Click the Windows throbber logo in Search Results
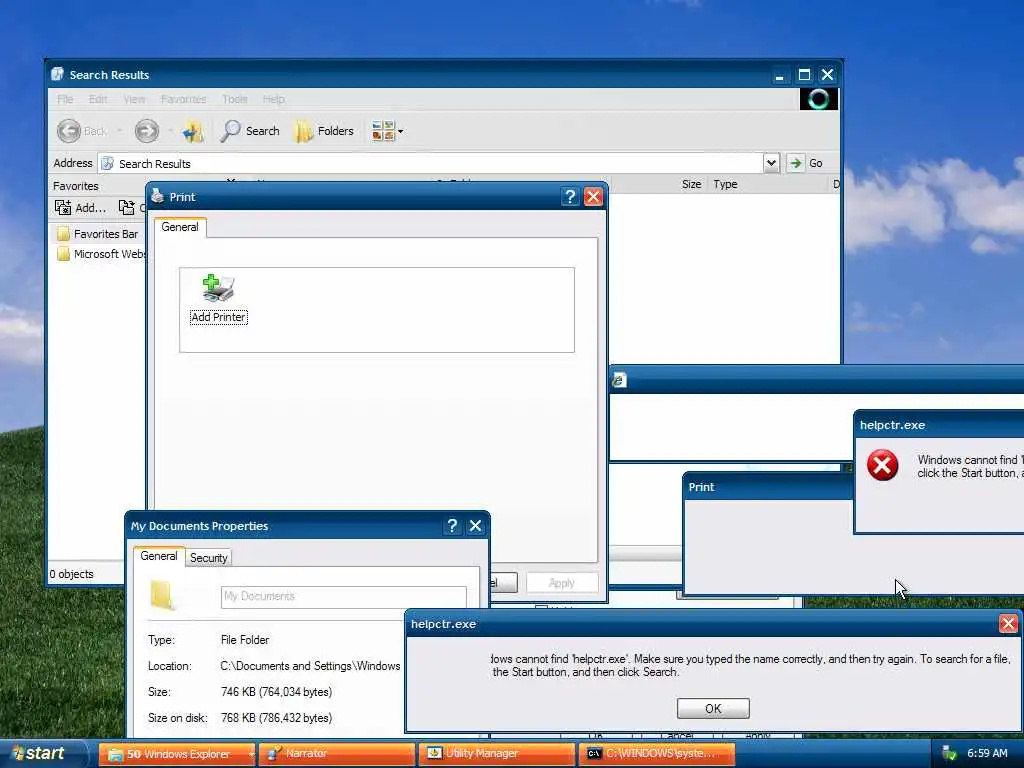 point(819,99)
